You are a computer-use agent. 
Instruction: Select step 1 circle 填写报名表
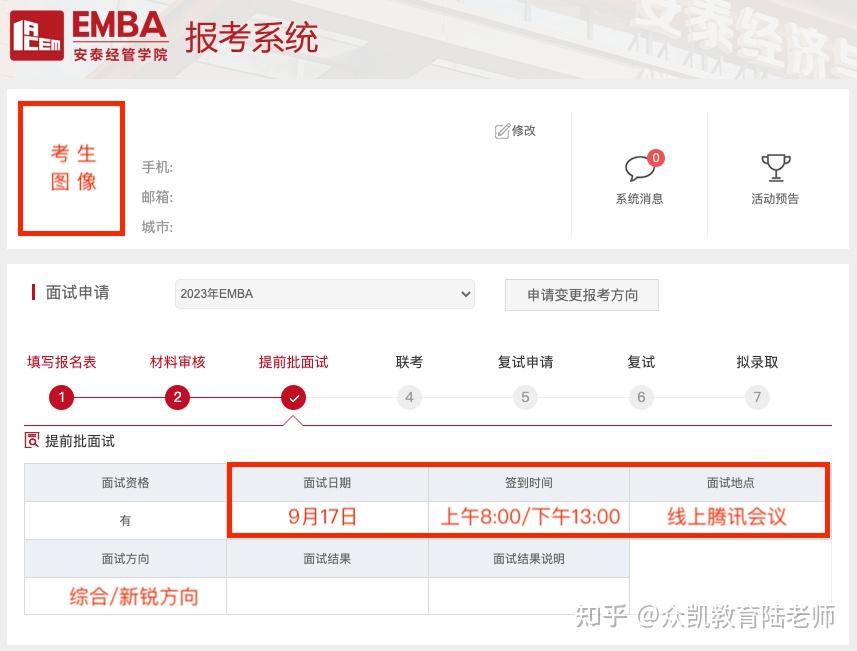[61, 397]
